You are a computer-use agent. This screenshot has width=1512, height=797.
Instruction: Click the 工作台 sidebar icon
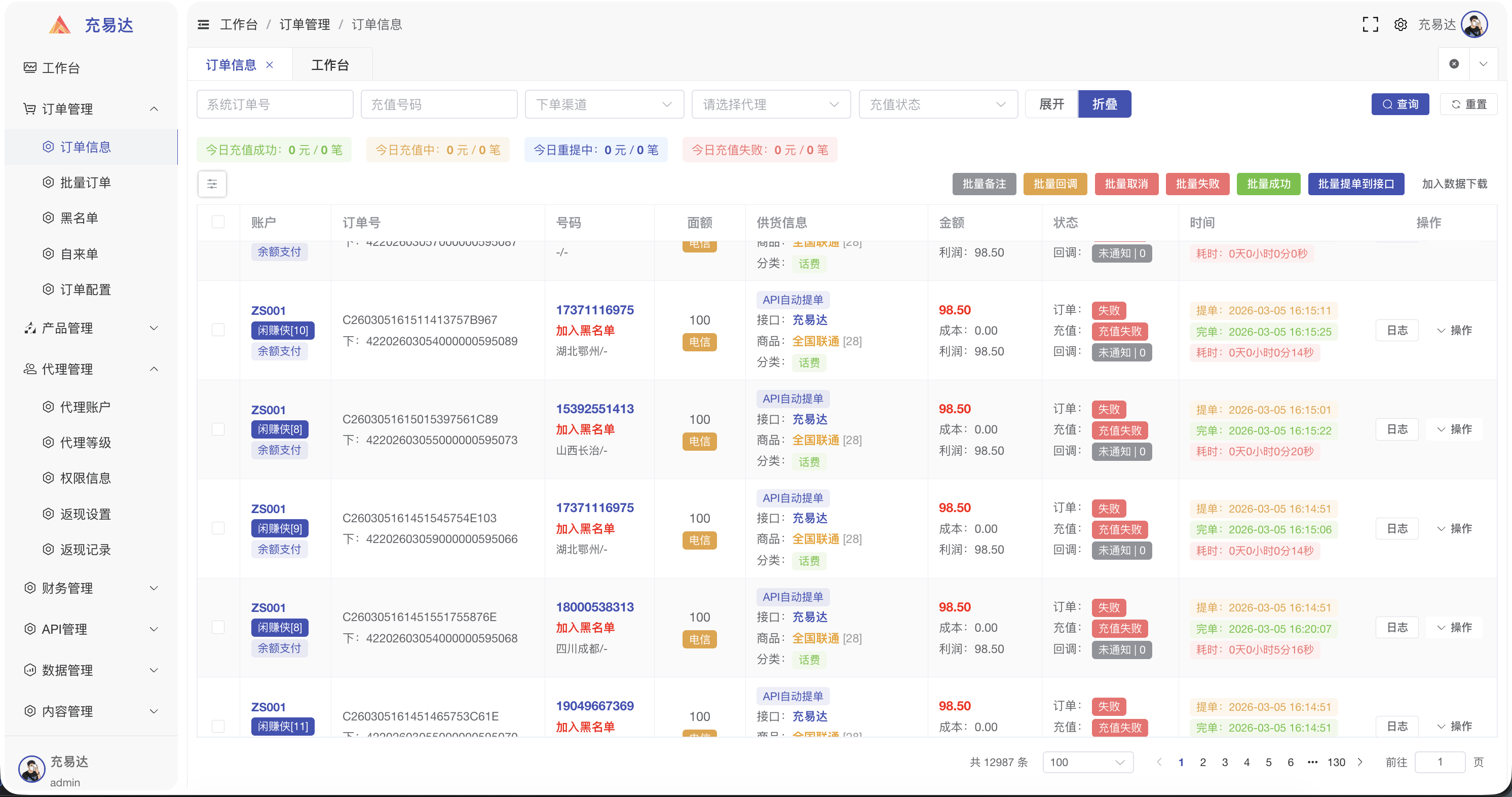[30, 67]
